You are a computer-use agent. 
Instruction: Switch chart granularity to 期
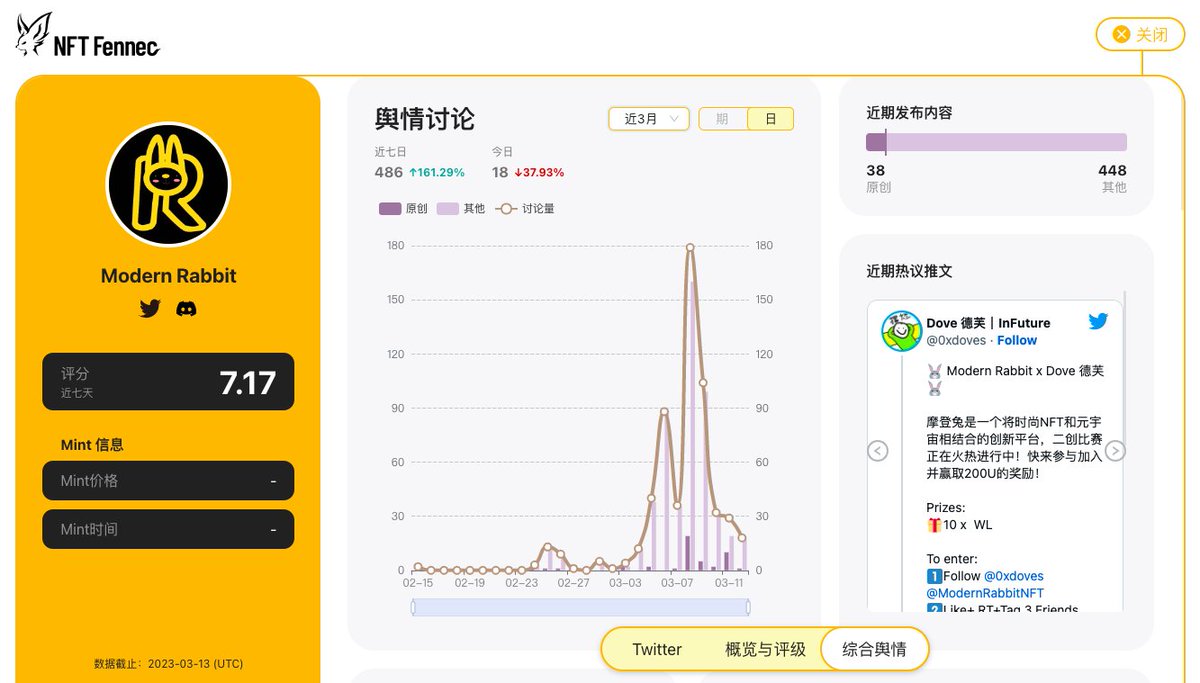722,119
